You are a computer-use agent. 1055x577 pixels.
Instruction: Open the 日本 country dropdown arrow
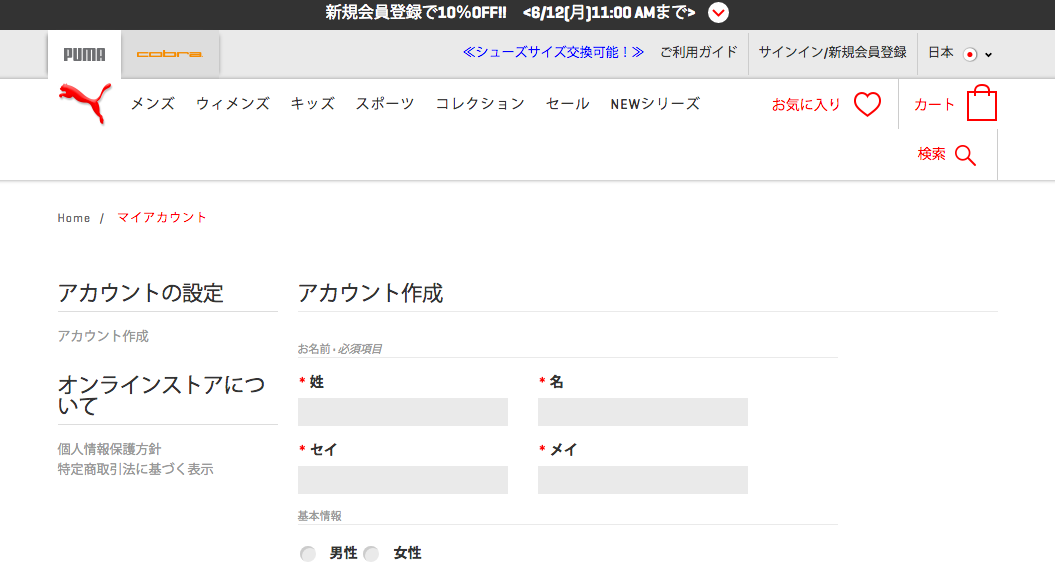click(988, 55)
